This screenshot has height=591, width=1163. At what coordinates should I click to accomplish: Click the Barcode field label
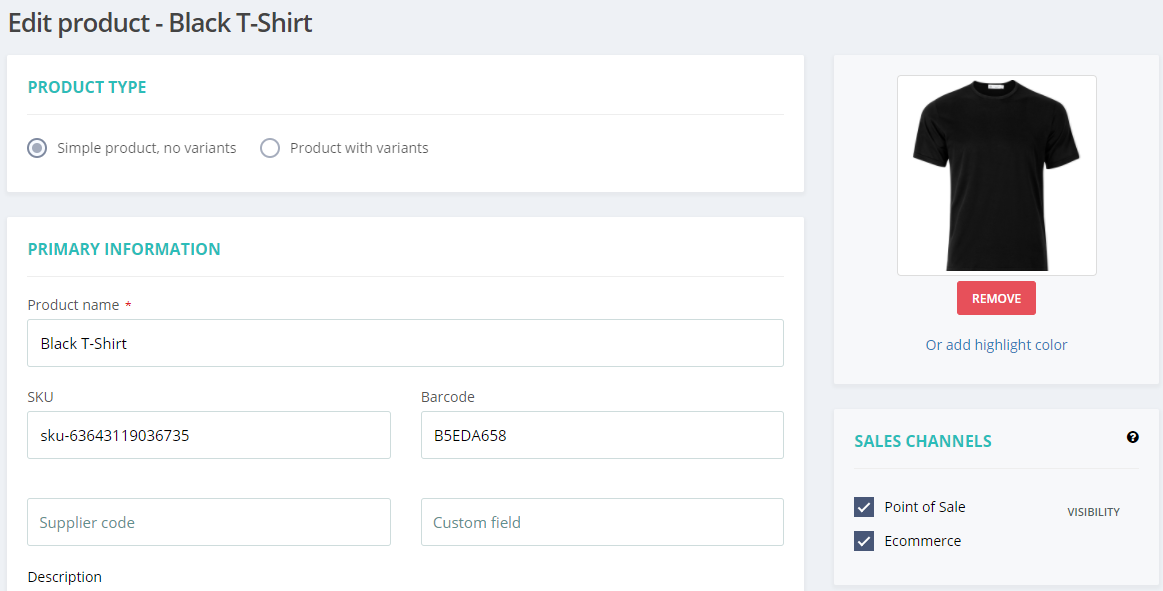448,397
